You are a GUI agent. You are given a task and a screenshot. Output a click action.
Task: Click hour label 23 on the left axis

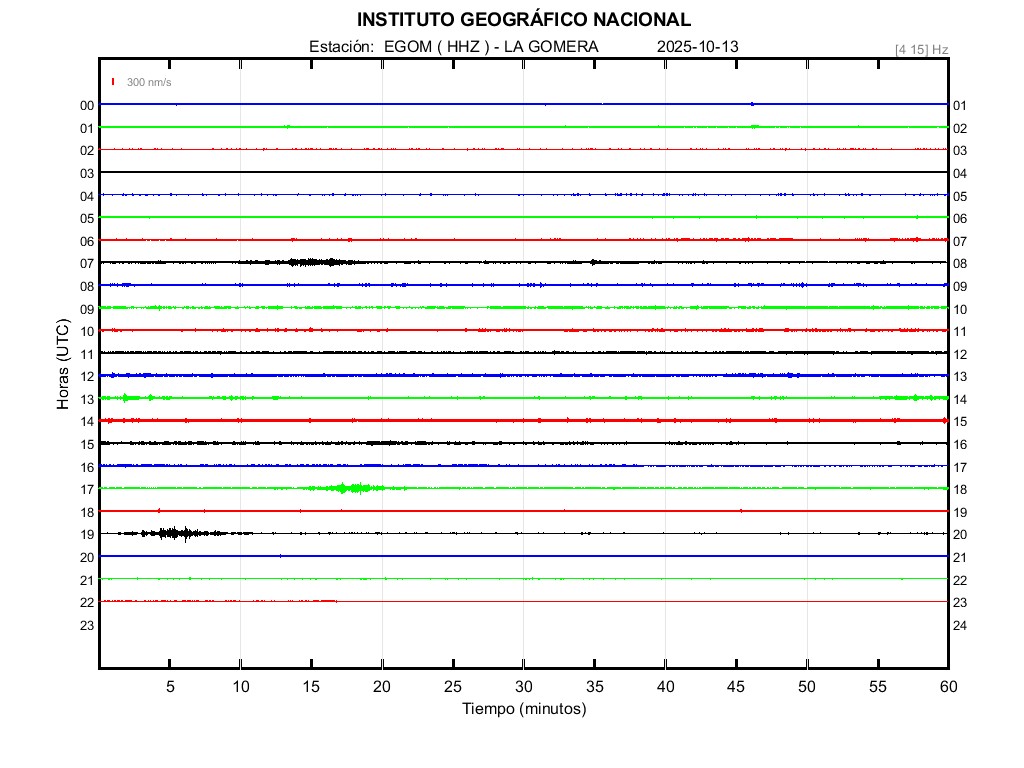pyautogui.click(x=87, y=626)
